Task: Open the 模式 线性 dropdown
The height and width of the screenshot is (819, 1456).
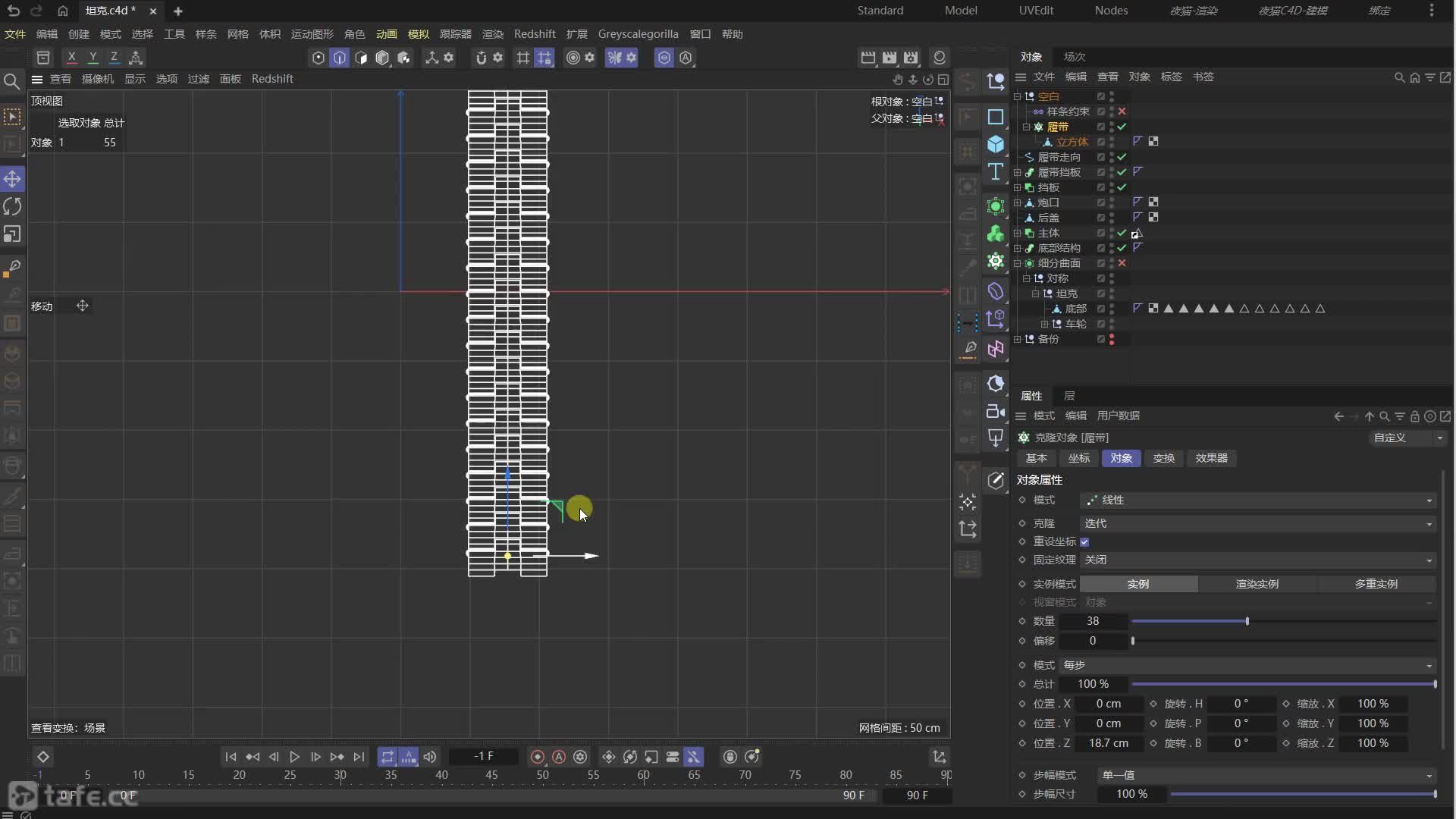Action: pyautogui.click(x=1257, y=500)
